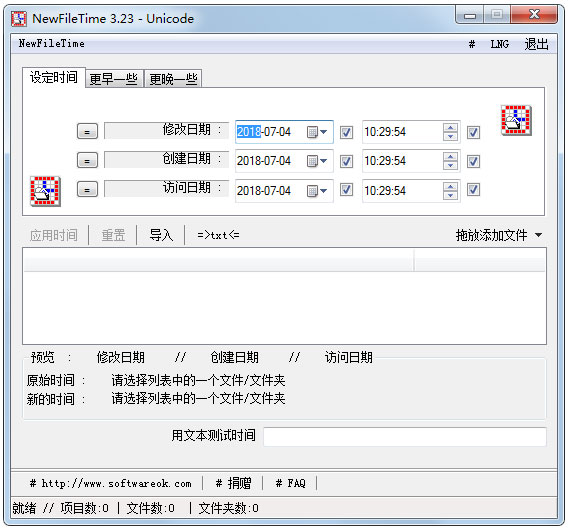Increase the 修改日期 time with up arrow
569x529 pixels.
(x=450, y=128)
